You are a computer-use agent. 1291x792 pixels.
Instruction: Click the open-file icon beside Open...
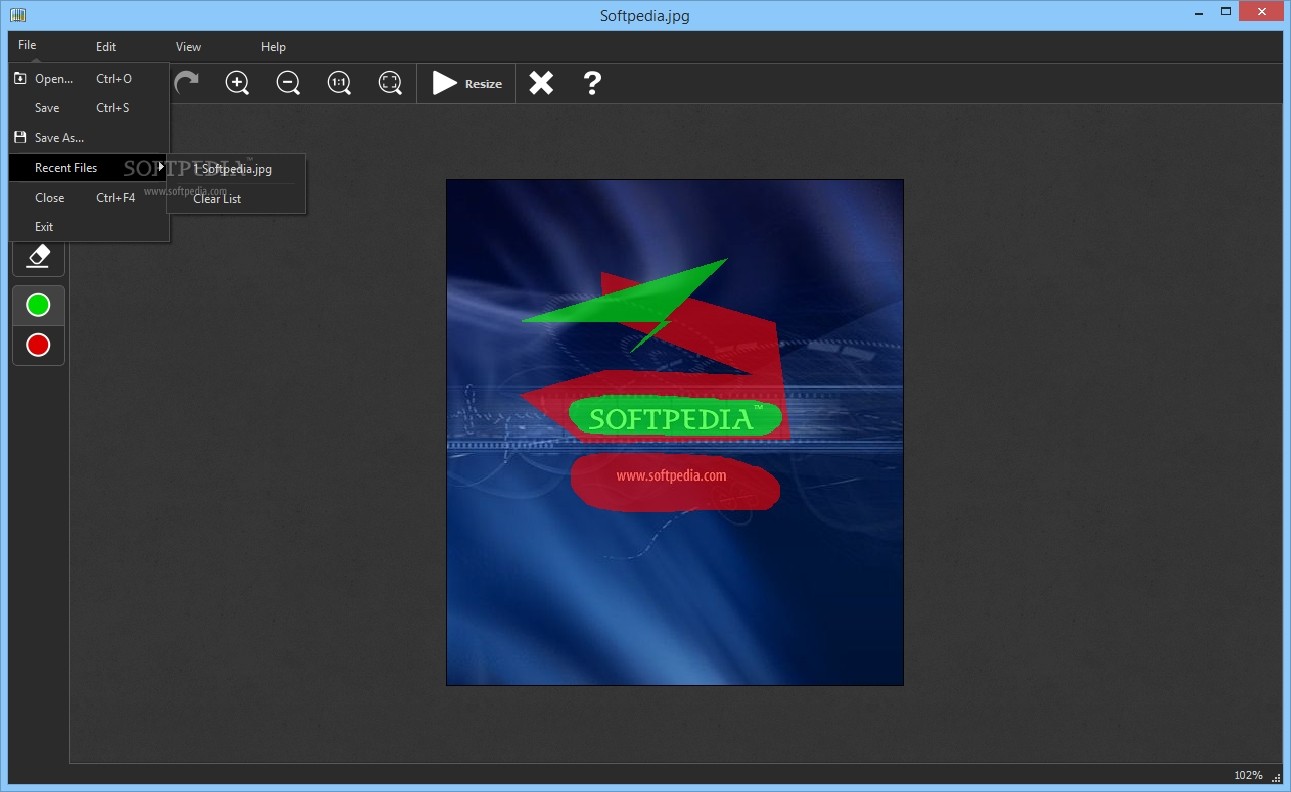pos(20,78)
